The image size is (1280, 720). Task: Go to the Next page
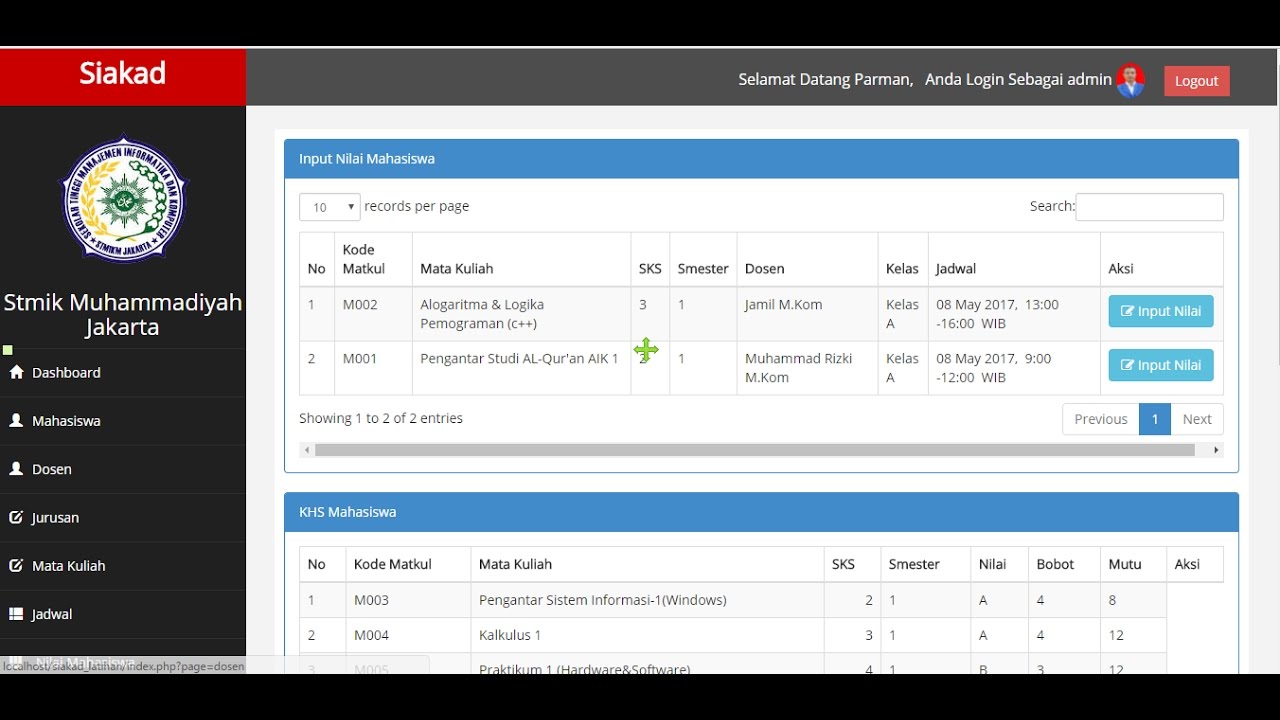click(1196, 419)
